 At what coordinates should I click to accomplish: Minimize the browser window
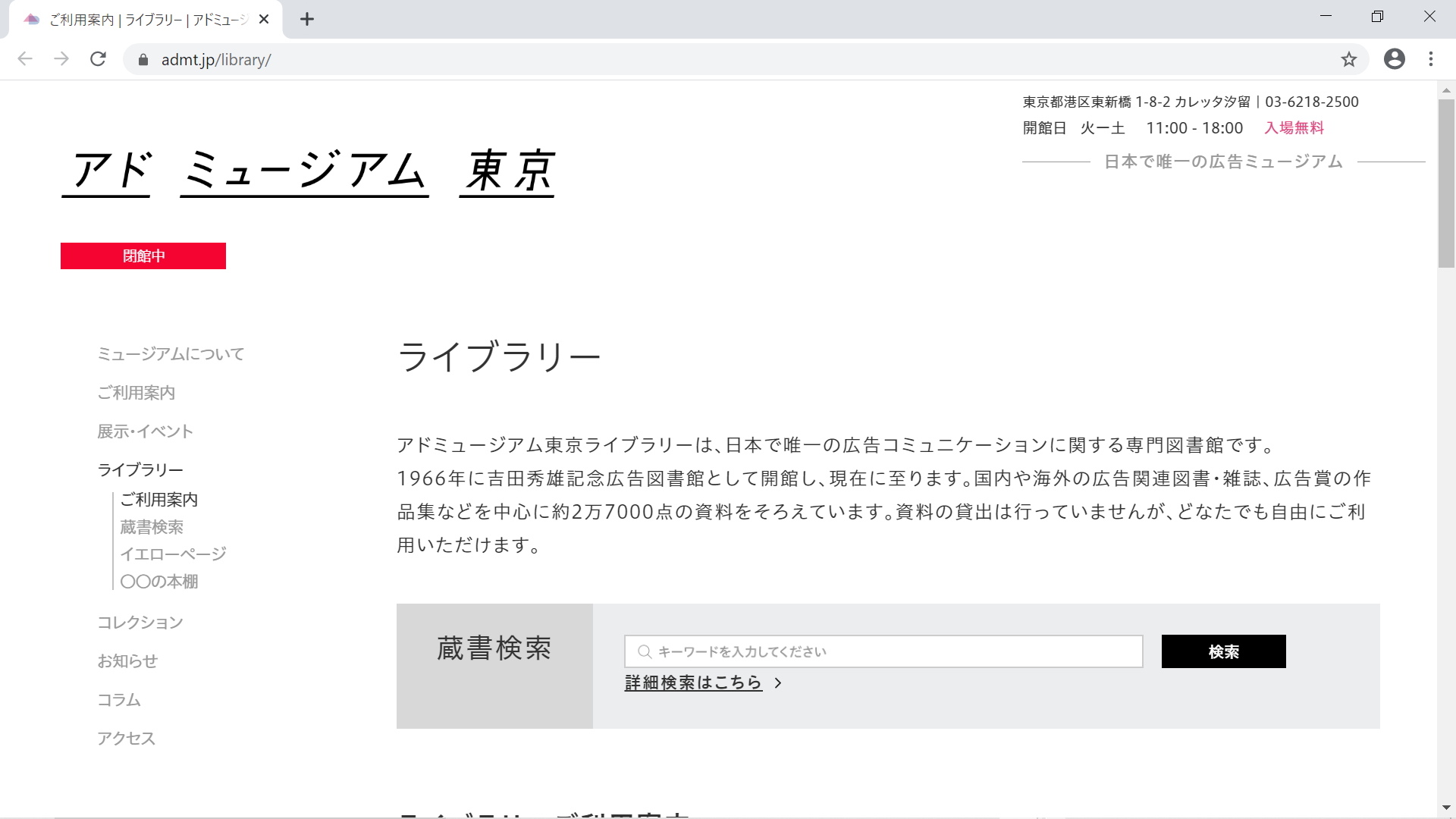[x=1326, y=17]
